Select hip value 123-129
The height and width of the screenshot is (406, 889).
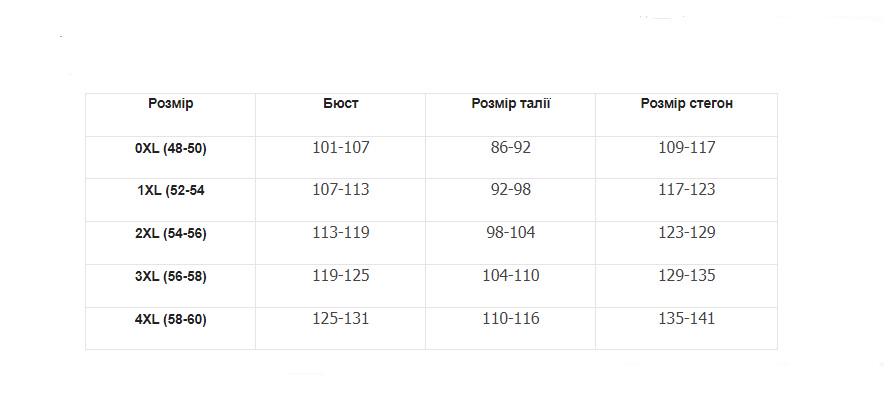[x=686, y=233]
